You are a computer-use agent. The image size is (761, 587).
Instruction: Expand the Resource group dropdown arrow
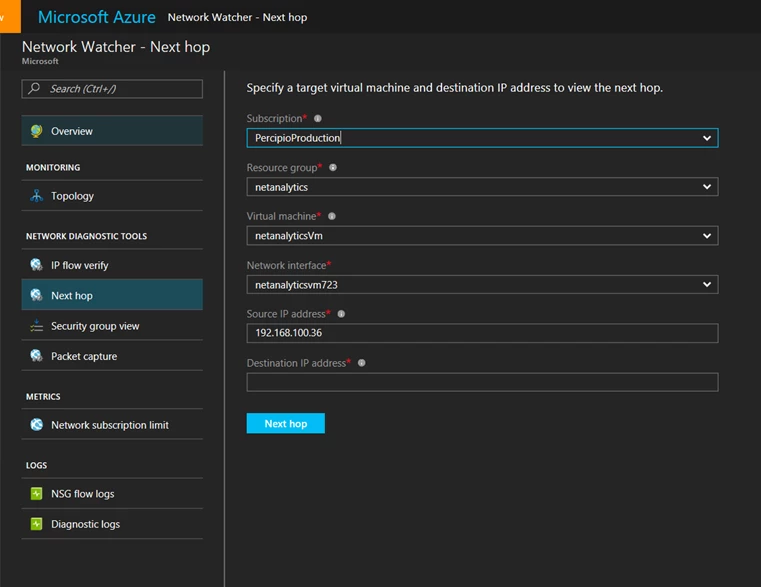[x=707, y=186]
